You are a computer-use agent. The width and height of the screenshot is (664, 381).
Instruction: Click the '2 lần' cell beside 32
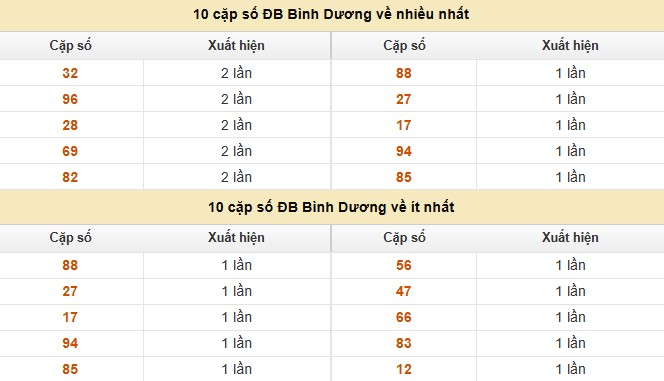pos(236,73)
